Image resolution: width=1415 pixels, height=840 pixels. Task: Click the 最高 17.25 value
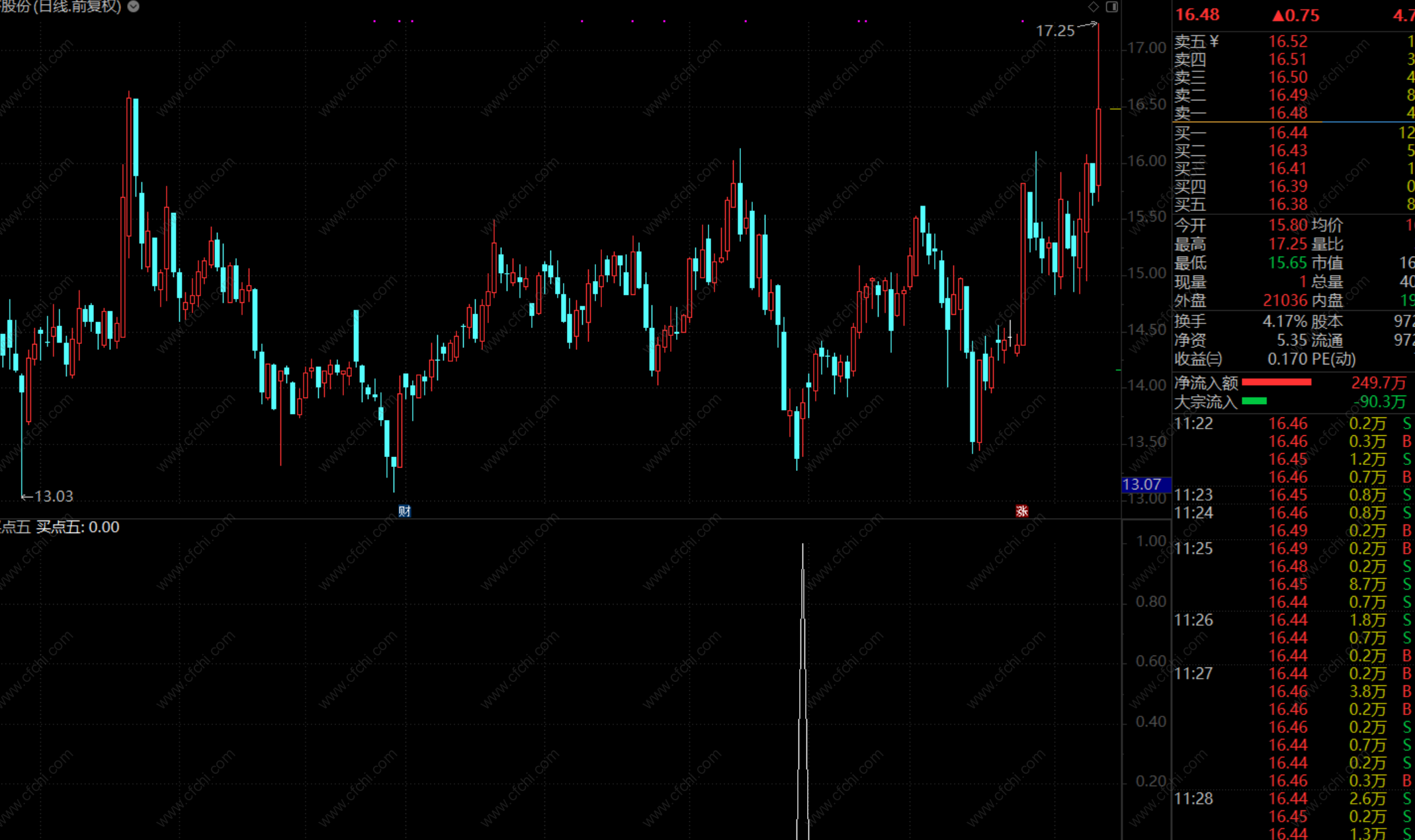1287,244
